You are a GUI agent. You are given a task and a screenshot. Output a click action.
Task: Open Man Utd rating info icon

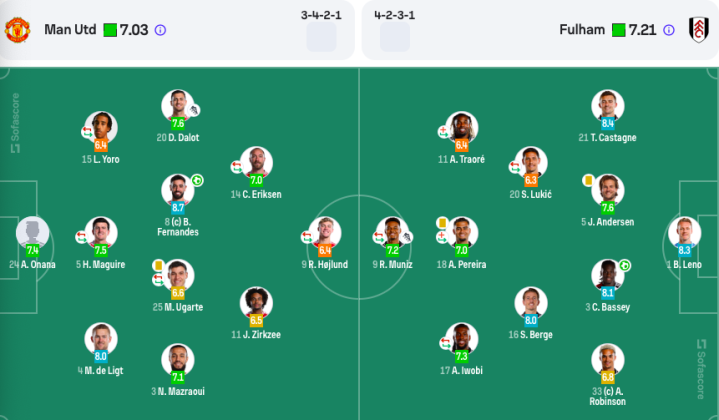point(160,30)
